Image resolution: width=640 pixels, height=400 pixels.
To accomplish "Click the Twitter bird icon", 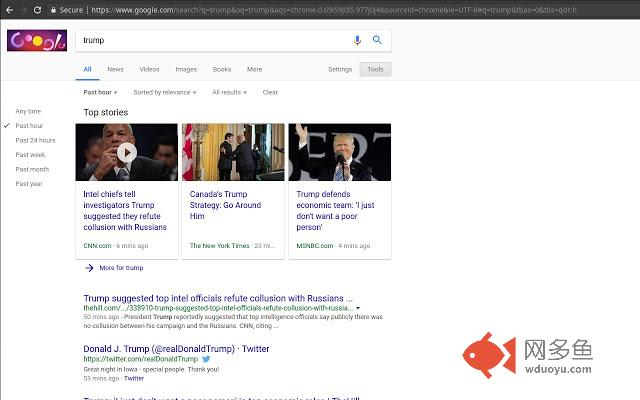I will [206, 359].
